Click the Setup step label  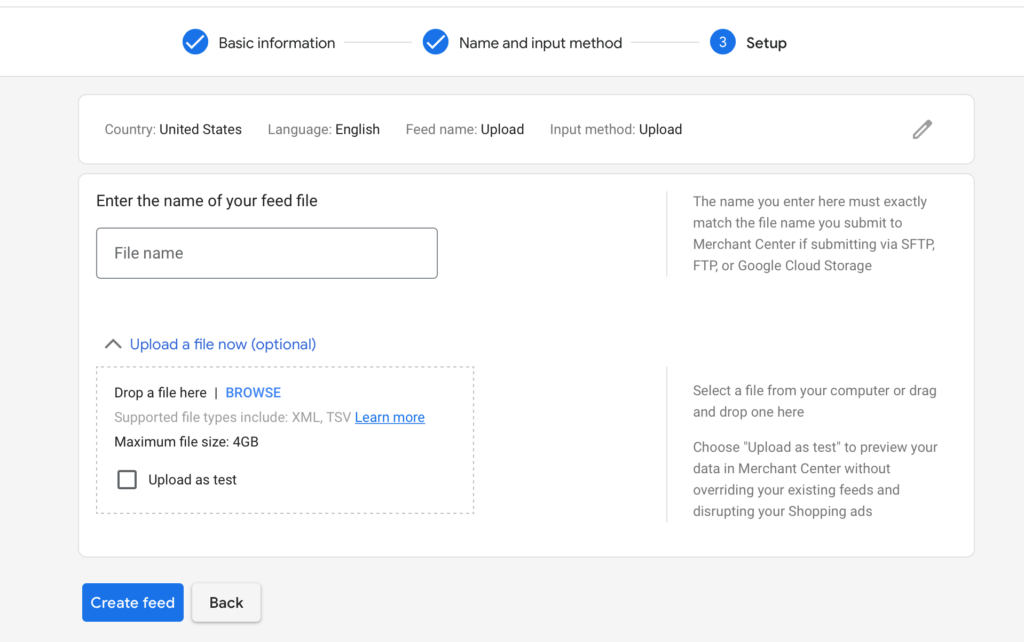(766, 42)
